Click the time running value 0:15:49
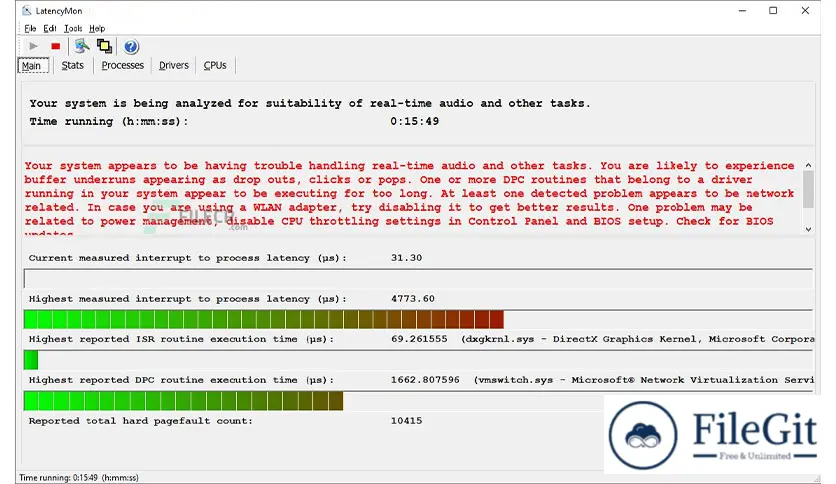 pos(414,122)
